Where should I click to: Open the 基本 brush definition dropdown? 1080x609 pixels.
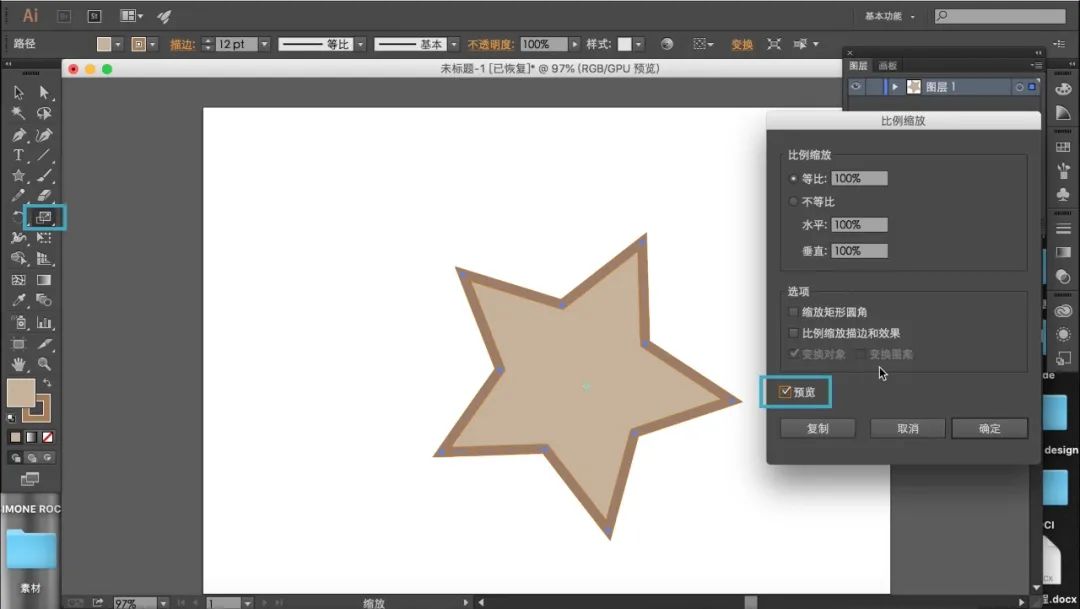(453, 44)
